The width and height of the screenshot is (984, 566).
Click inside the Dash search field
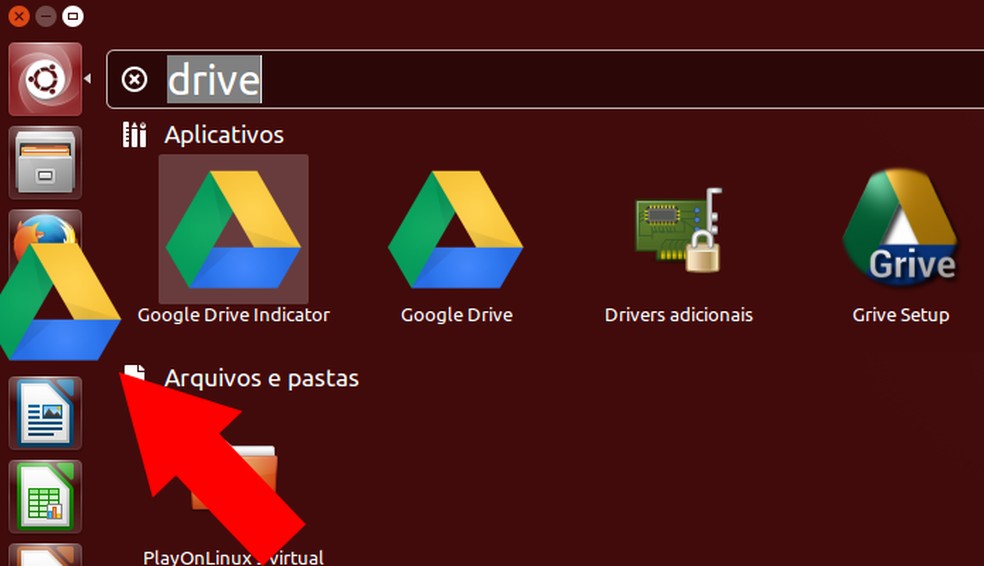click(545, 80)
